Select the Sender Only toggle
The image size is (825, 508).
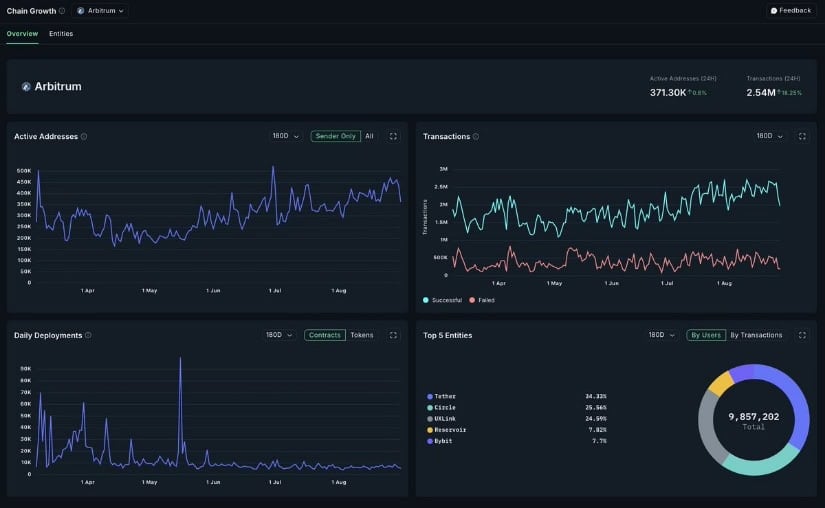[x=336, y=136]
